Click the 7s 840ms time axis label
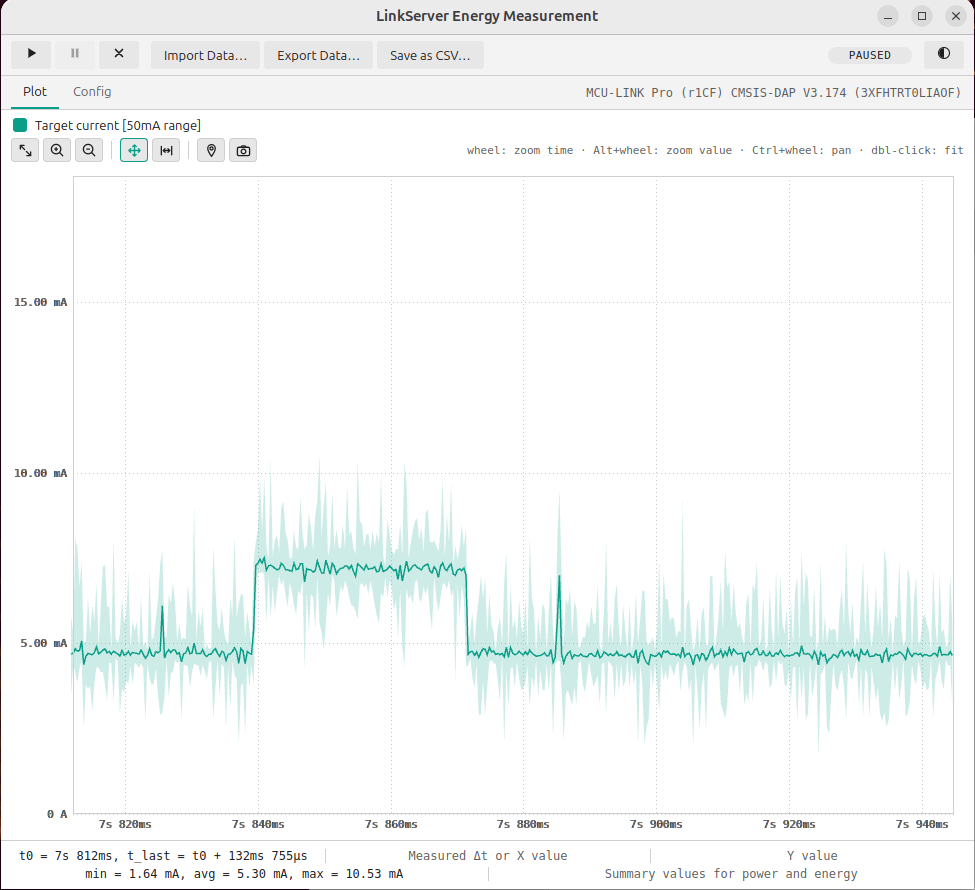Viewport: 975px width, 890px height. [258, 824]
